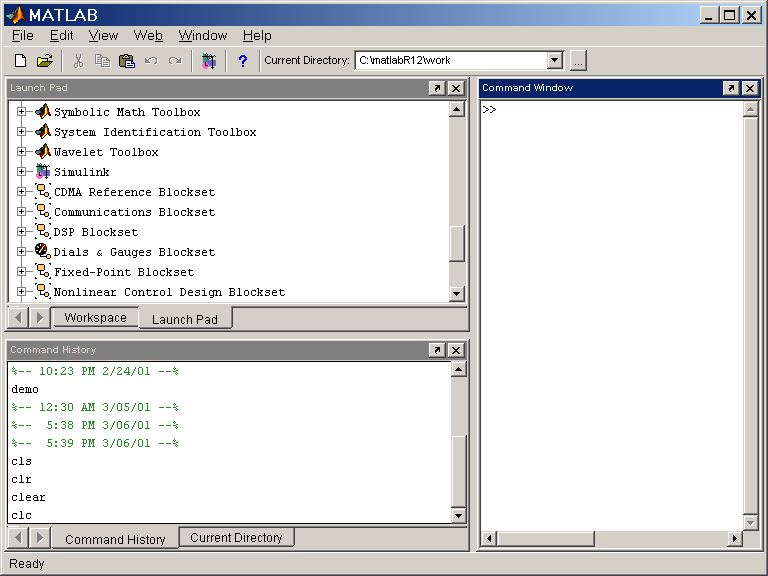Screen dimensions: 768x576
Task: Expand the Nonlinear Control Design Blockset node
Action: (x=21, y=291)
